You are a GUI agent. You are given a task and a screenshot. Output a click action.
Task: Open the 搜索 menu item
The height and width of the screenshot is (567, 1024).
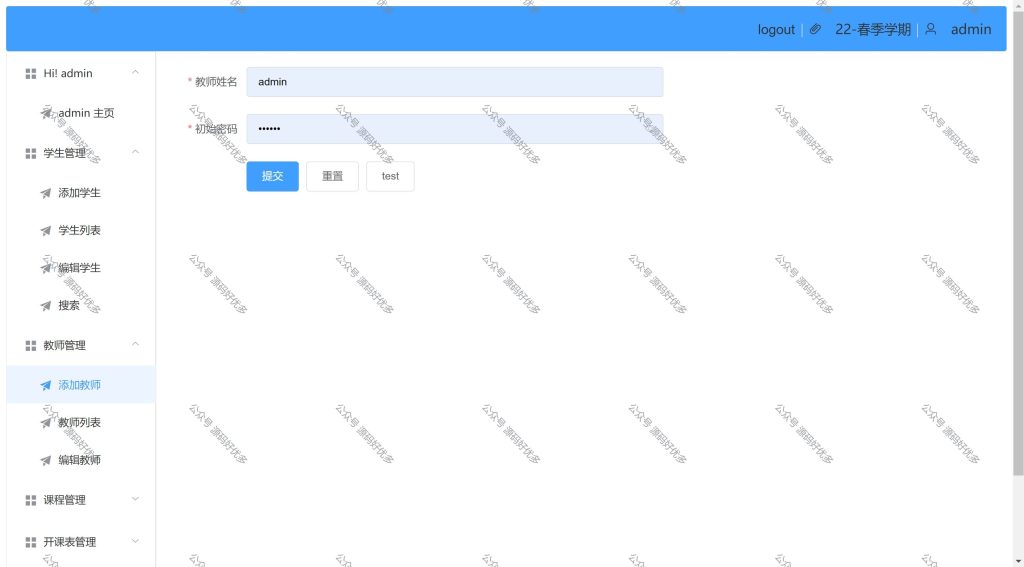click(x=81, y=305)
